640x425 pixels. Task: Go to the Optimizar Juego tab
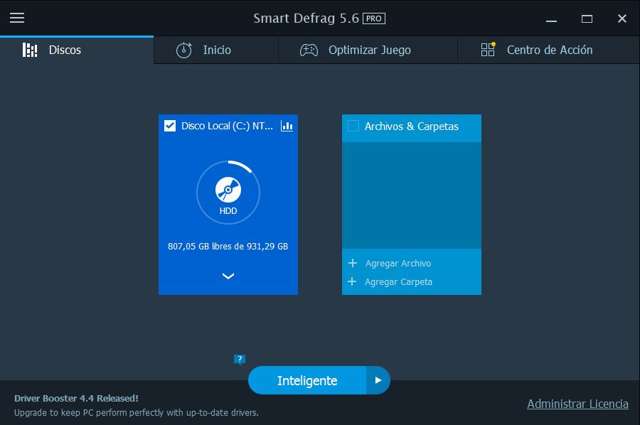[x=367, y=50]
